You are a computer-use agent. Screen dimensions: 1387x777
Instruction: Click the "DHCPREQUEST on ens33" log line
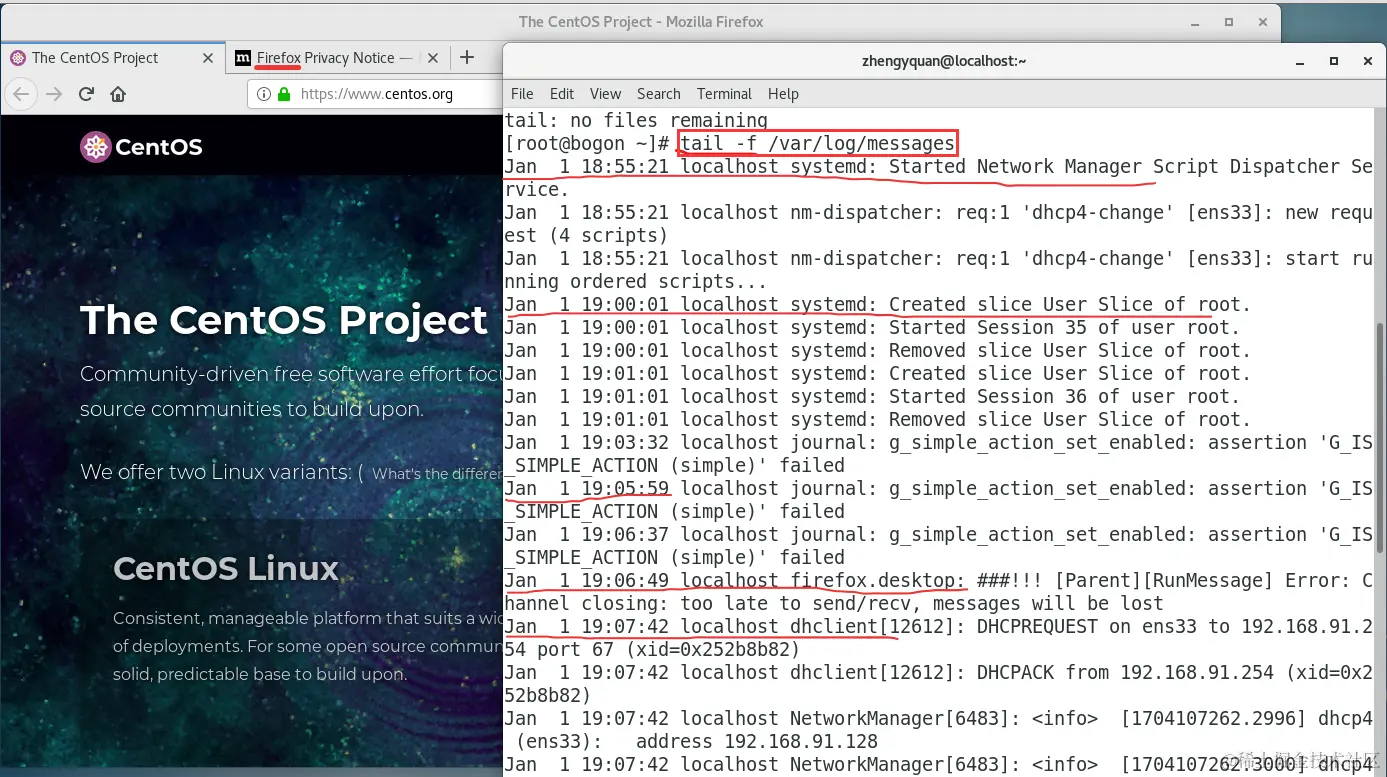[938, 638]
